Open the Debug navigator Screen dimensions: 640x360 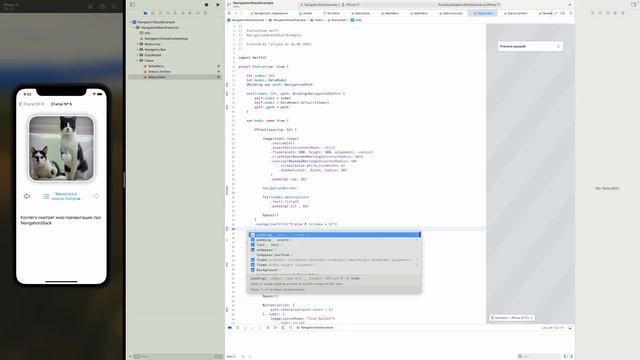click(x=190, y=13)
